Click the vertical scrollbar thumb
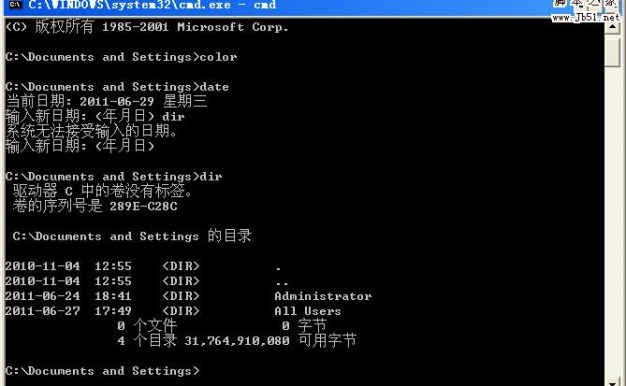Image resolution: width=626 pixels, height=386 pixels. coord(612,51)
